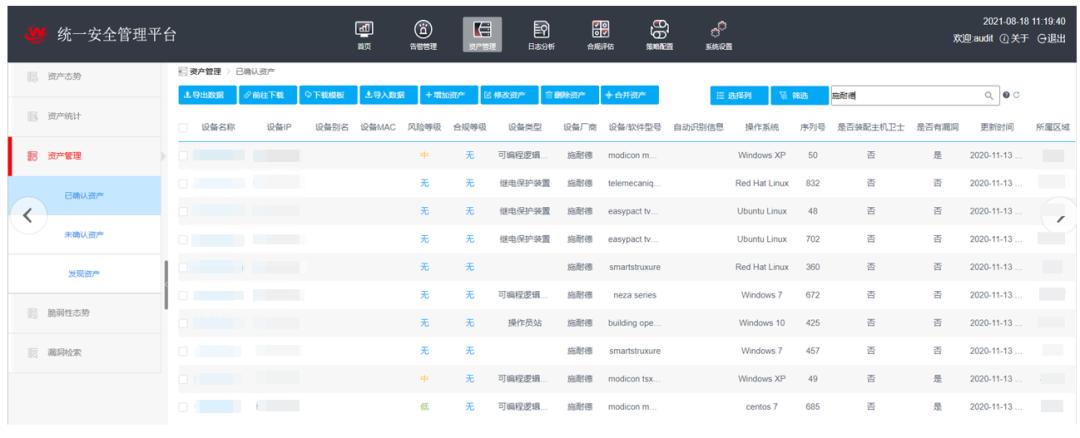1080x438 pixels.
Task: Open 资产态势 sidebar menu
Action: (x=84, y=76)
